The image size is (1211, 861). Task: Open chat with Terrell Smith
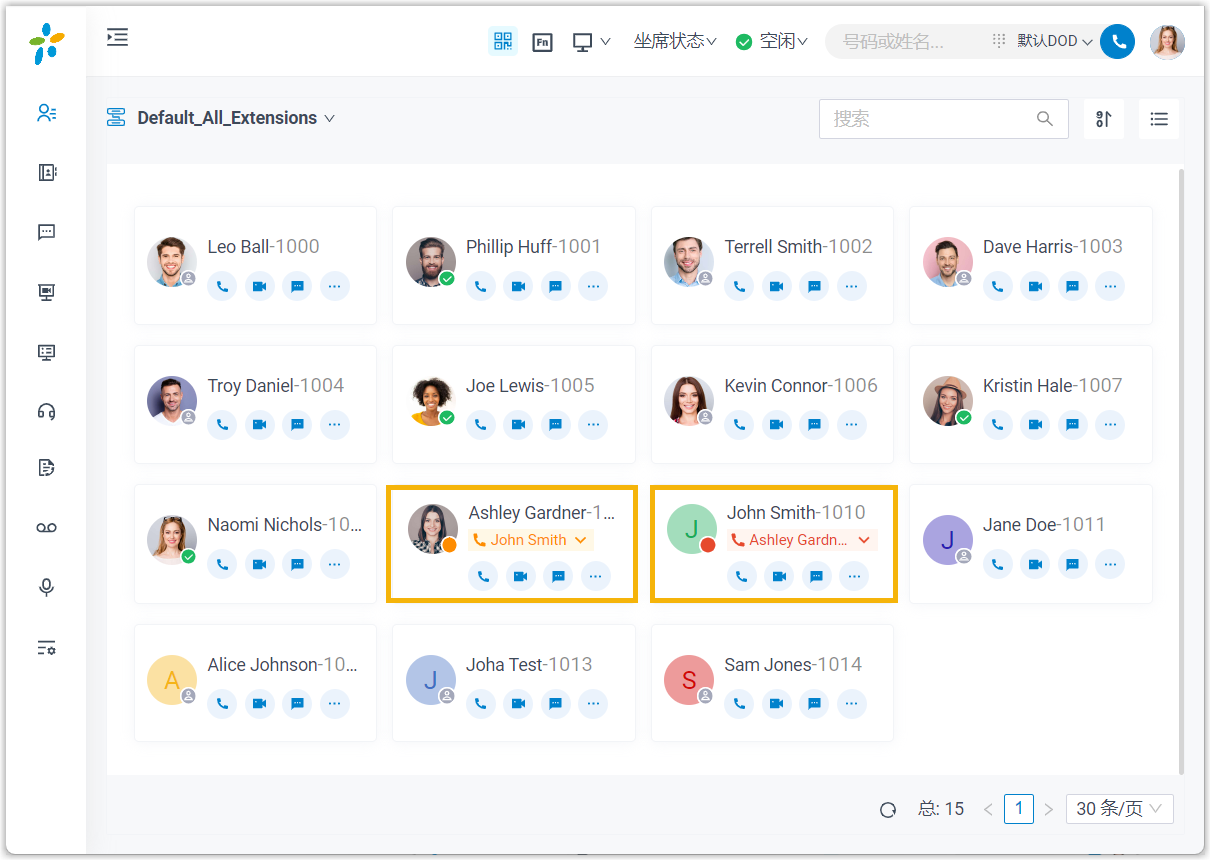point(814,286)
